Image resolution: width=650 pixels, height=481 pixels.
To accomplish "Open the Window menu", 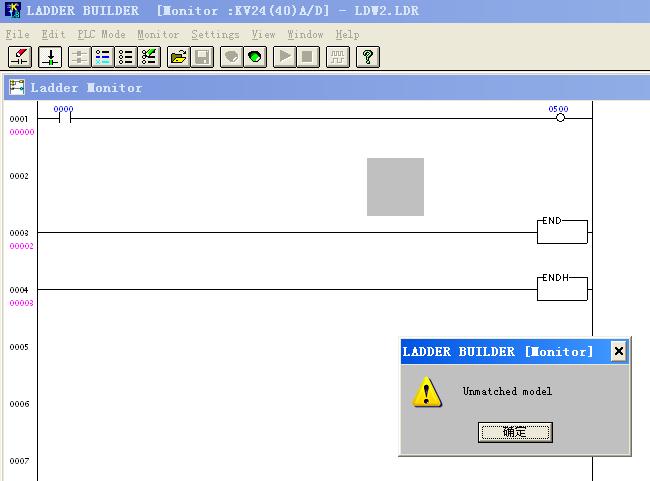I will click(305, 34).
